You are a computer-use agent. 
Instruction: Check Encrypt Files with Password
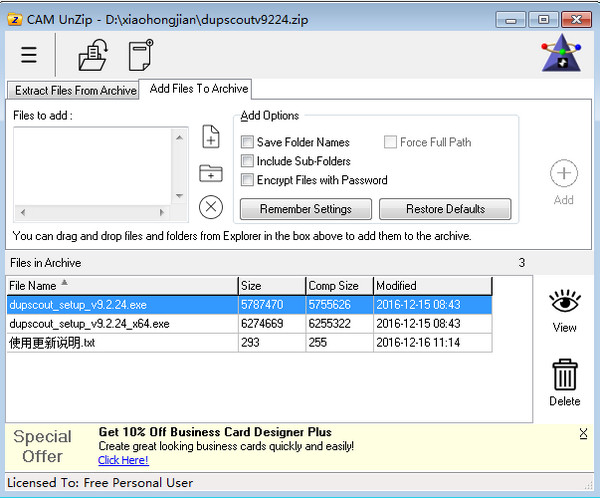pos(247,180)
